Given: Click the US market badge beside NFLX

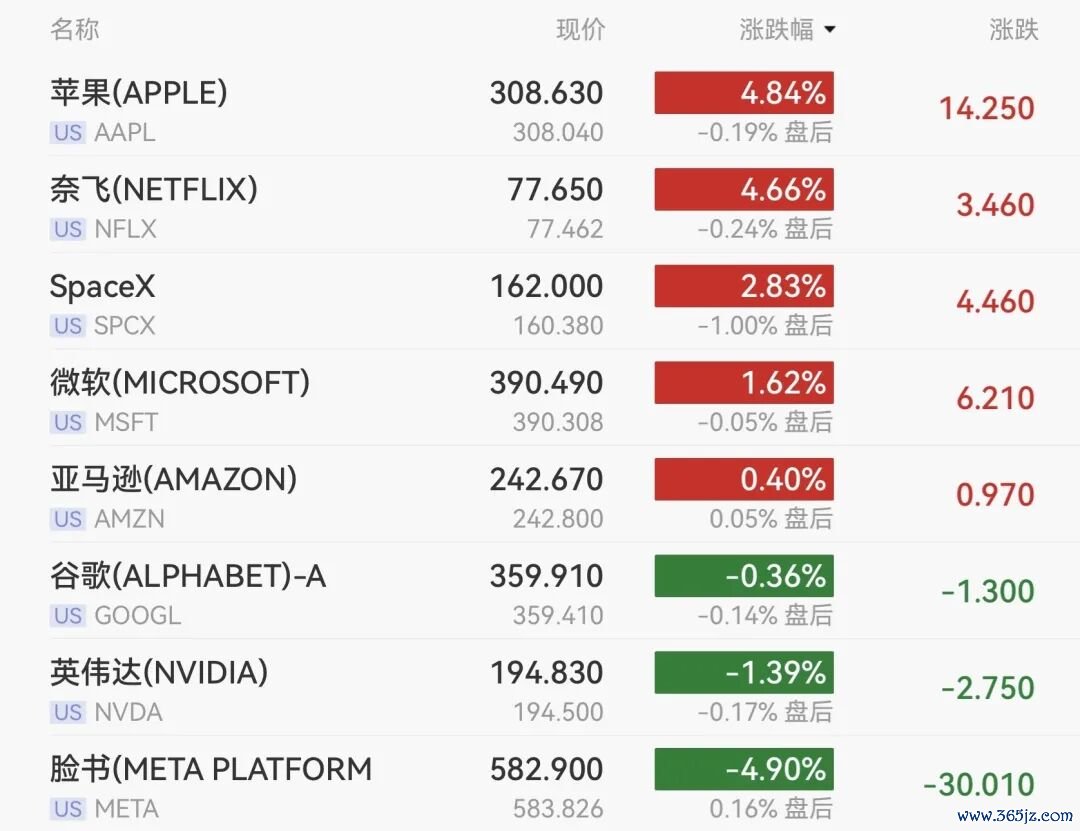Looking at the screenshot, I should (68, 229).
